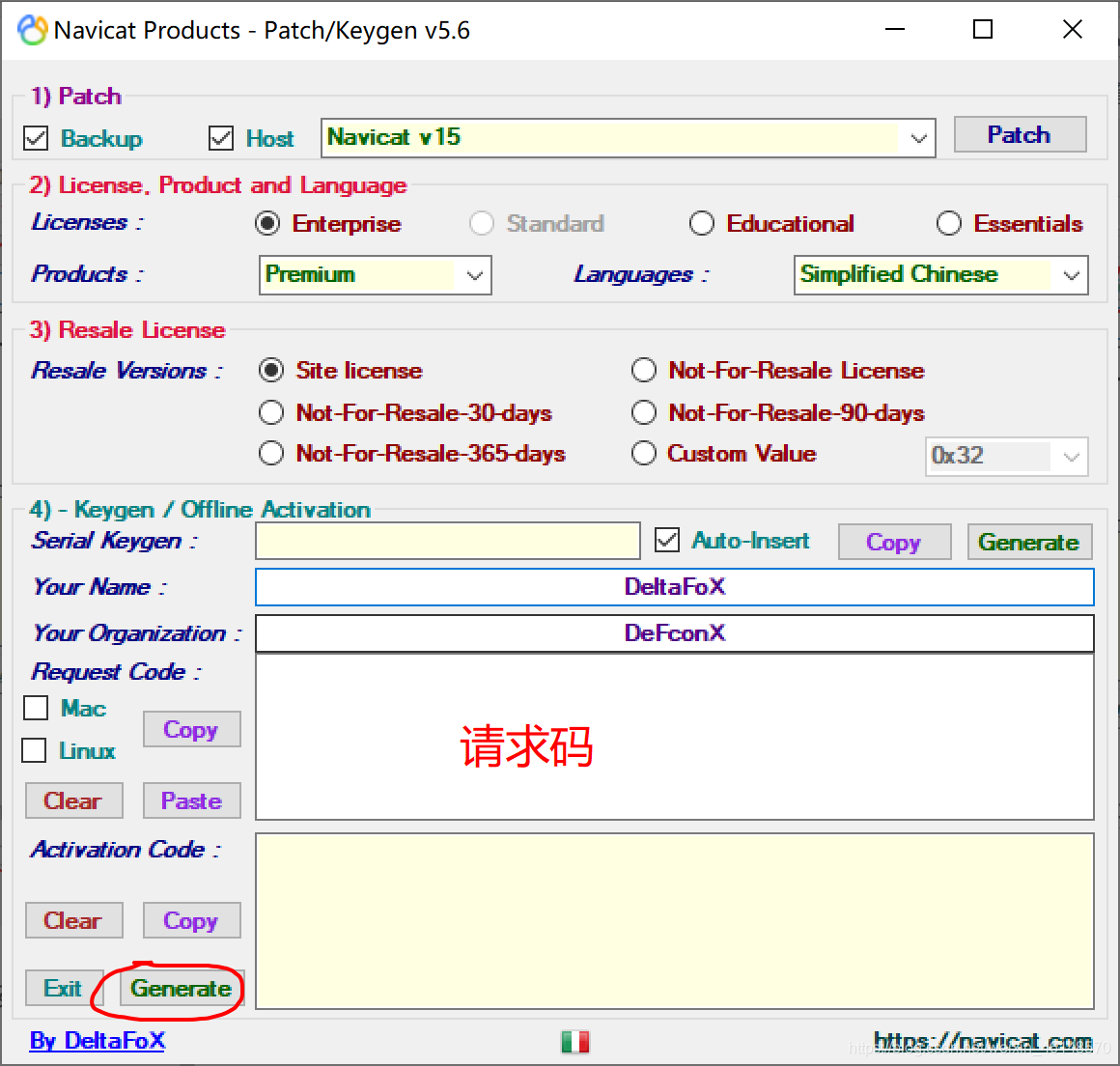The image size is (1120, 1066).
Task: Select the Essentials license option
Action: click(948, 224)
